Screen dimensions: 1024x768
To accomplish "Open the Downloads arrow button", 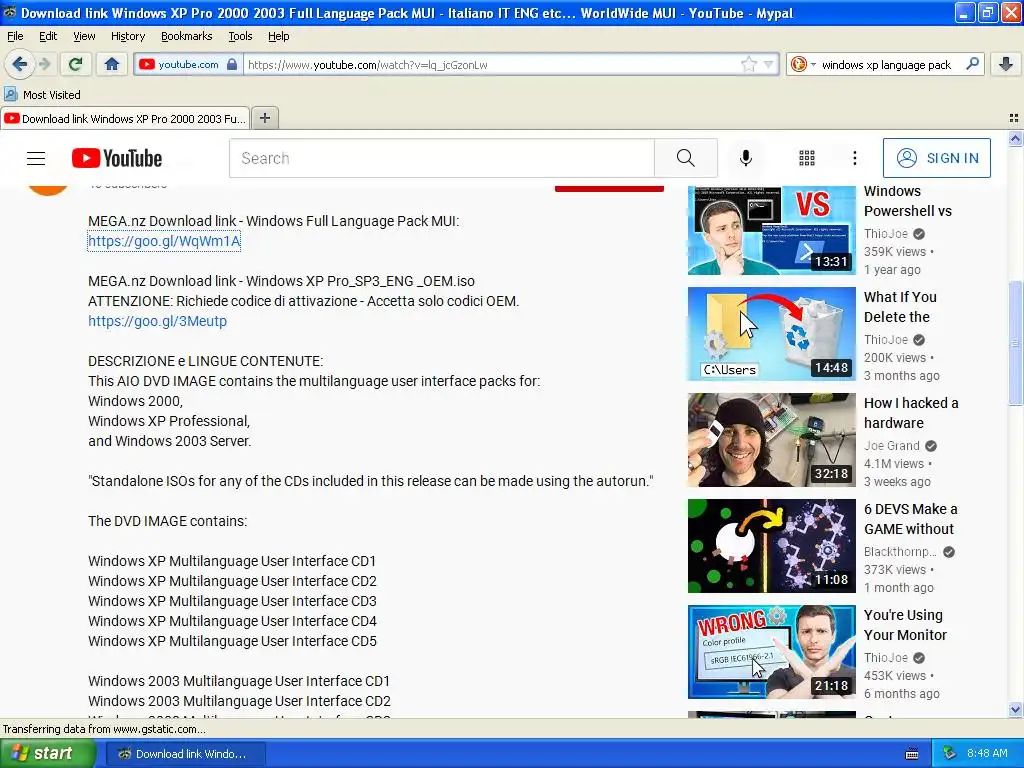I will 1006,64.
